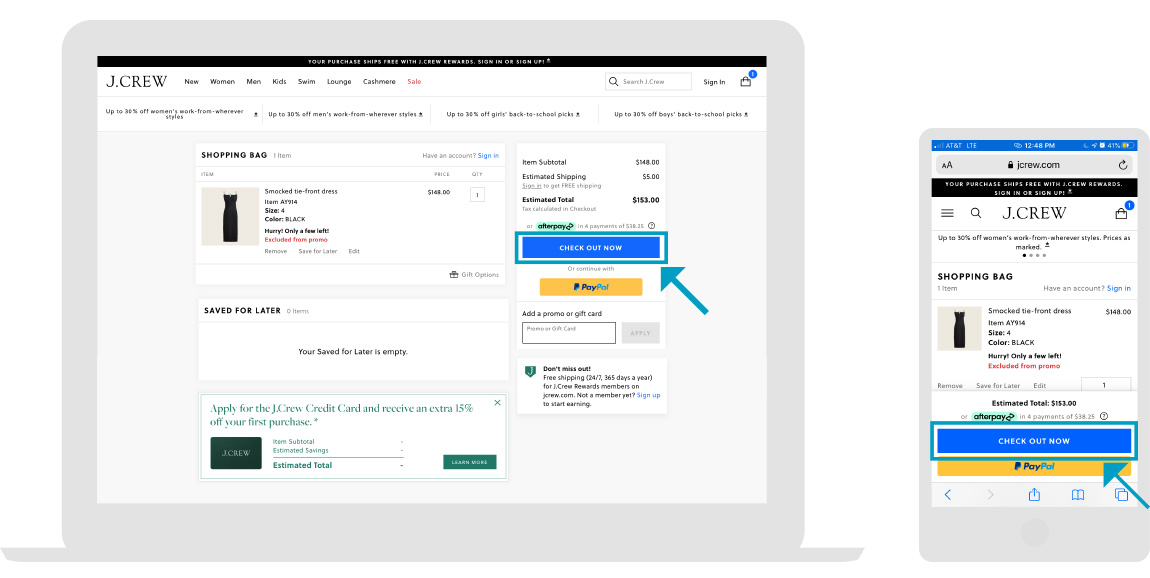Click the Promo or Gift Card input field
Image resolution: width=1150 pixels, height=578 pixels.
(x=568, y=333)
